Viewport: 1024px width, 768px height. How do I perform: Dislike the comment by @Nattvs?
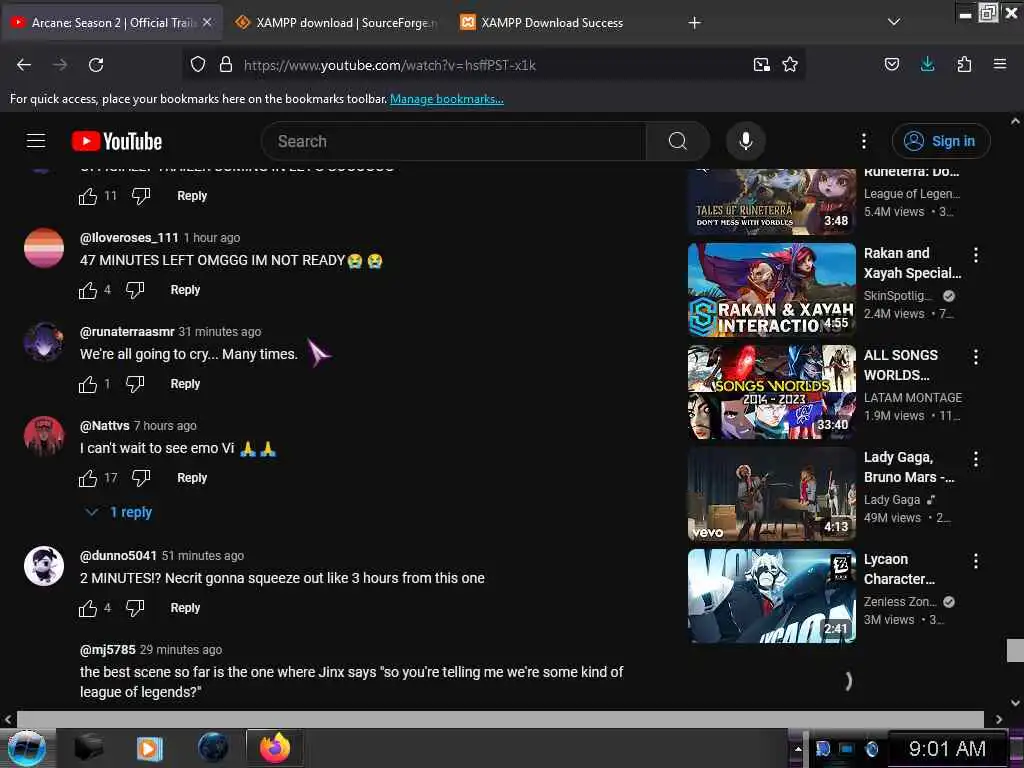[141, 478]
